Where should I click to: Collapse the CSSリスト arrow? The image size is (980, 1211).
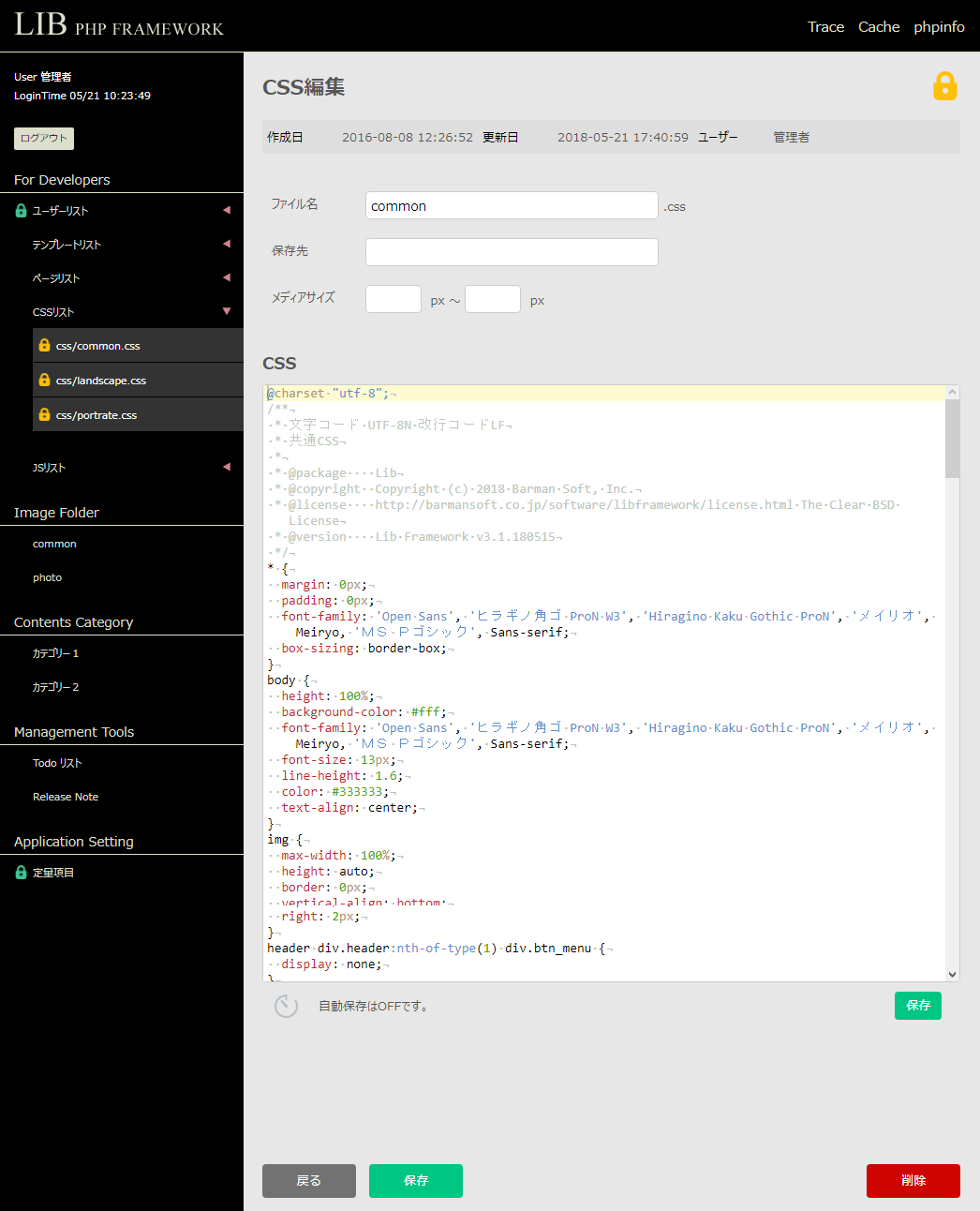point(226,311)
